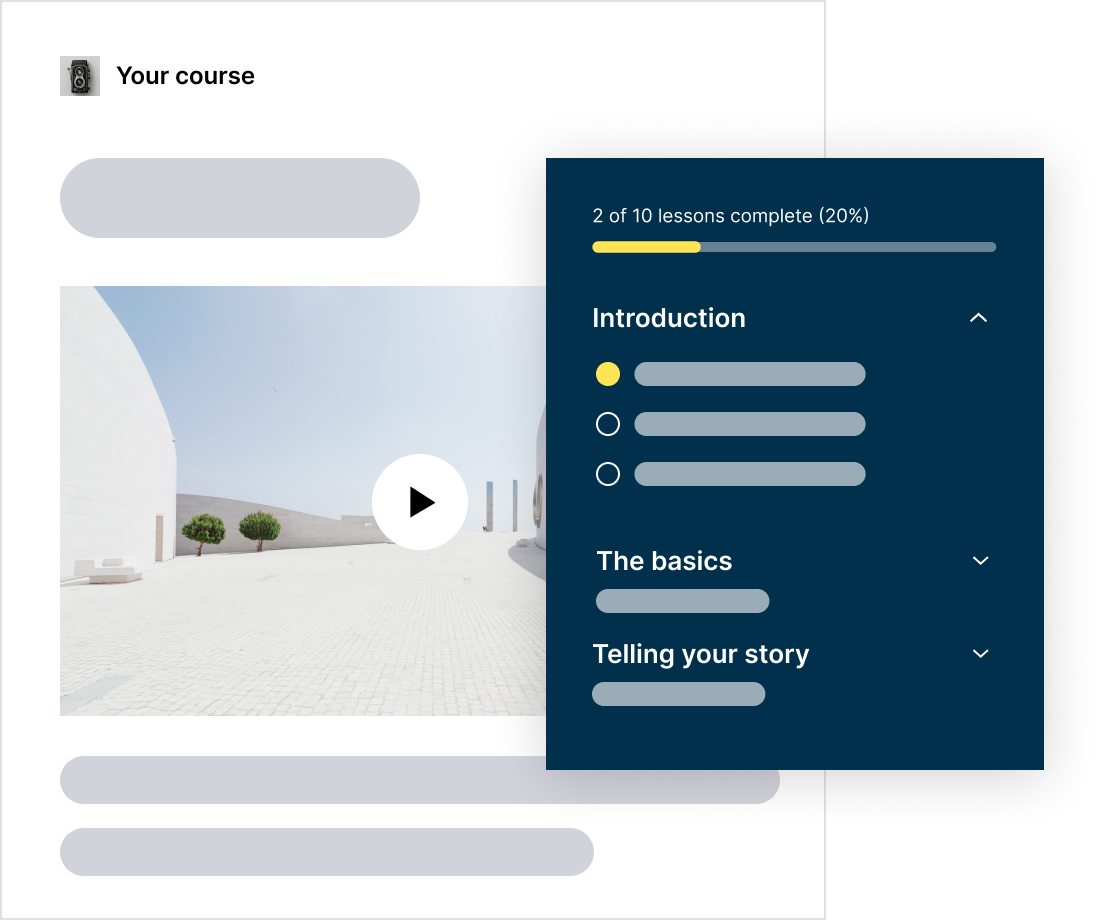Viewport: 1104px width, 920px height.
Task: Open The basics section title
Action: (x=663, y=560)
